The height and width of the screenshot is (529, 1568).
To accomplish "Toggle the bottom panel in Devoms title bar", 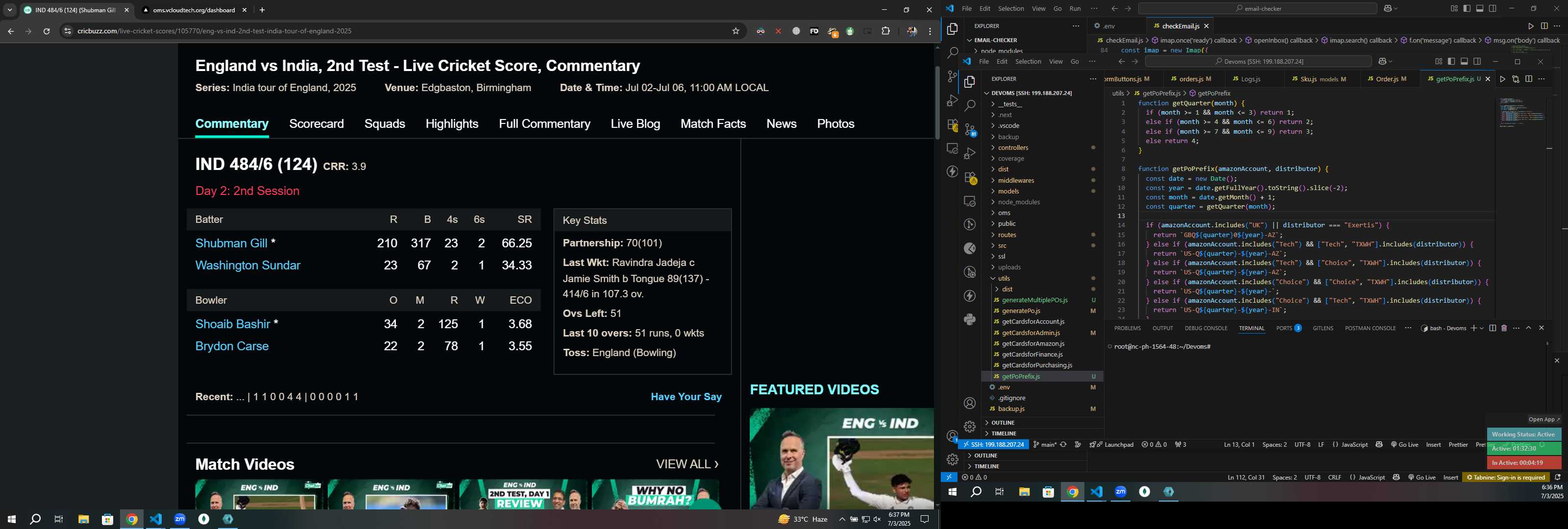I will click(x=1465, y=62).
